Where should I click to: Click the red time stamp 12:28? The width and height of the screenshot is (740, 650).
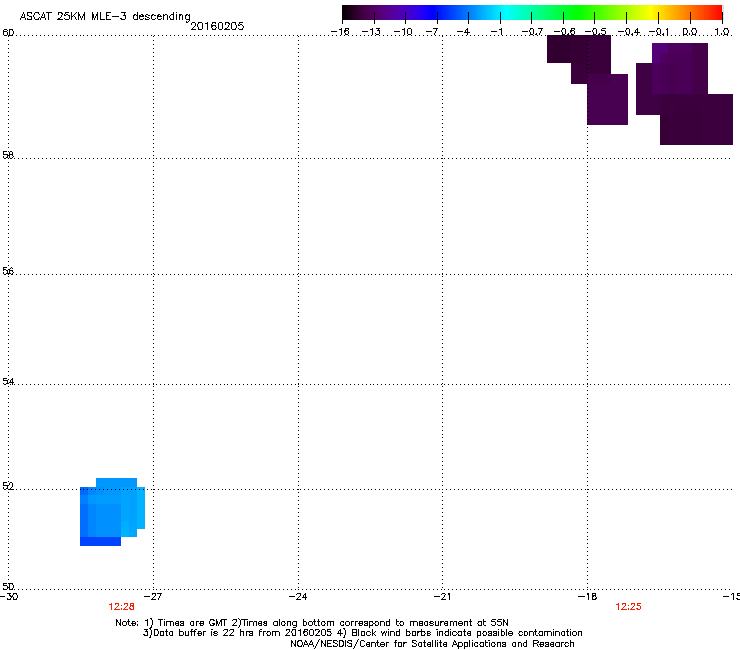pos(121,607)
